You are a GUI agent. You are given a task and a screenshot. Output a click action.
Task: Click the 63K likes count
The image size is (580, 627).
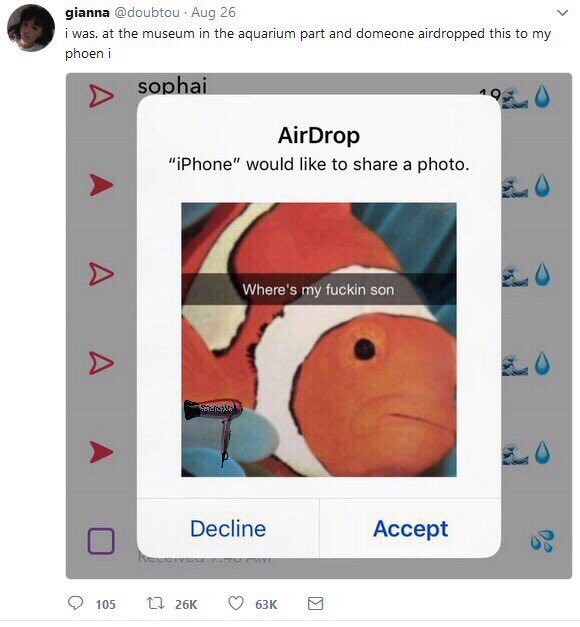(266, 604)
